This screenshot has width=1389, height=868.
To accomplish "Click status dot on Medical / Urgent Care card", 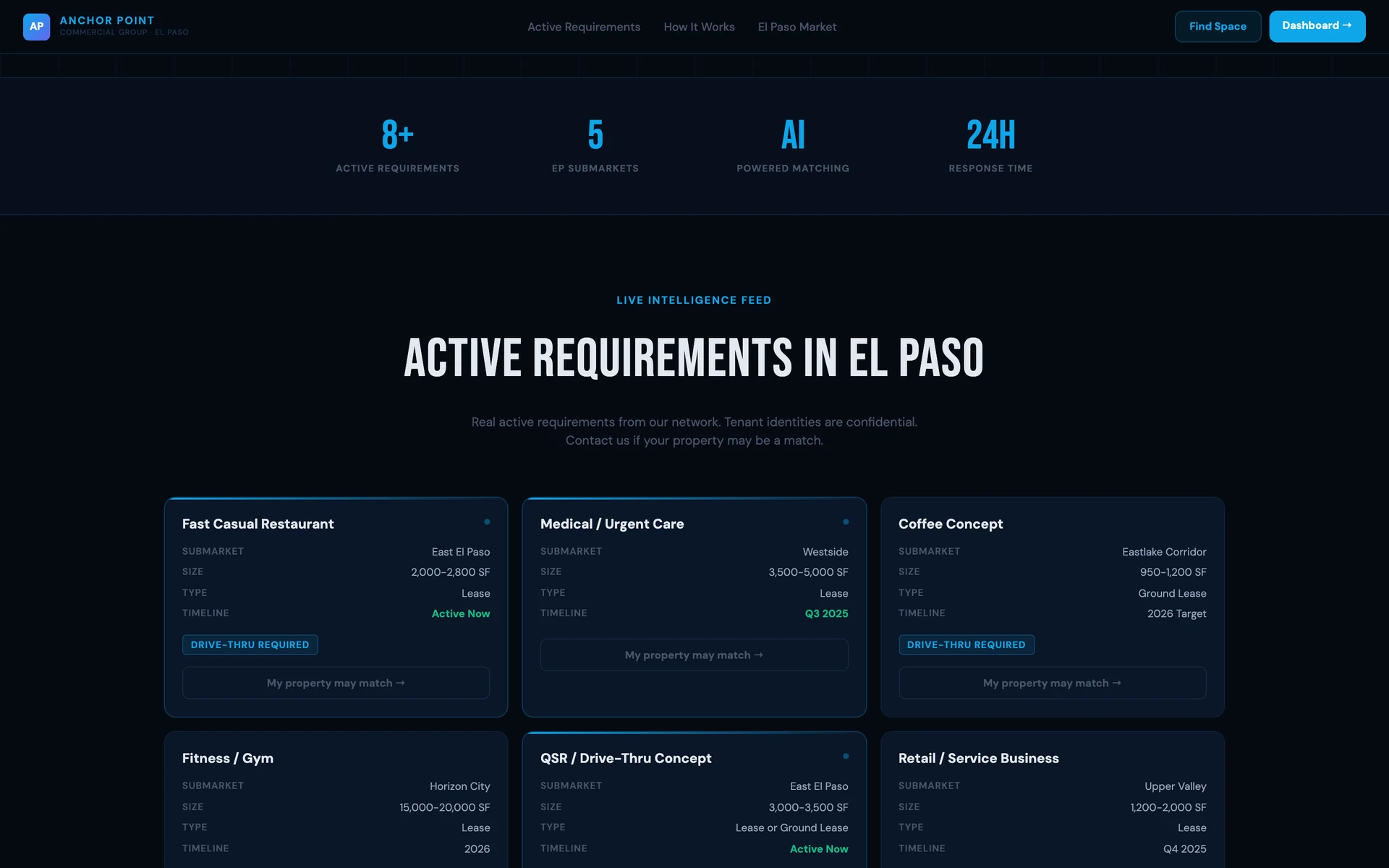I will pos(845,522).
